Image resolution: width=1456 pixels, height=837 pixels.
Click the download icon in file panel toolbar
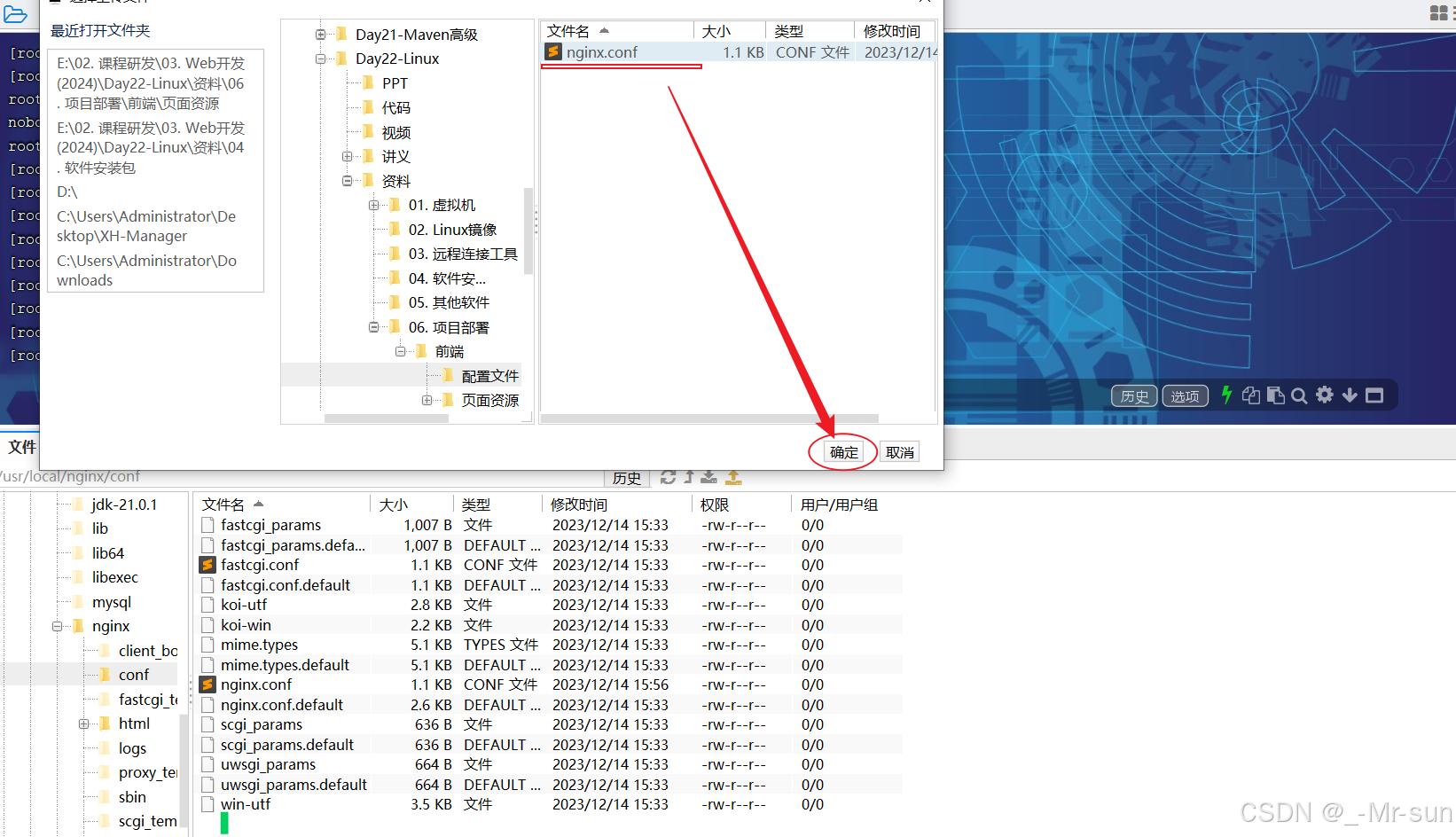pyautogui.click(x=709, y=477)
